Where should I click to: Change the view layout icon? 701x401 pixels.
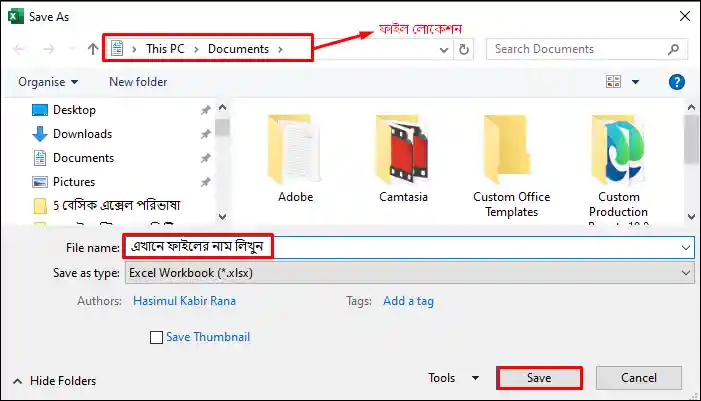[x=613, y=81]
